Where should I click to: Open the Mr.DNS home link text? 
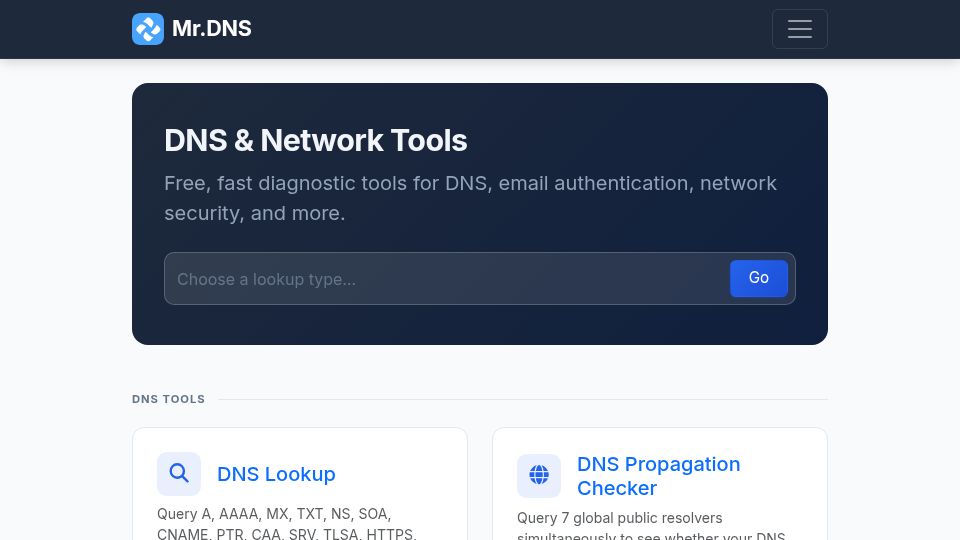pyautogui.click(x=211, y=29)
